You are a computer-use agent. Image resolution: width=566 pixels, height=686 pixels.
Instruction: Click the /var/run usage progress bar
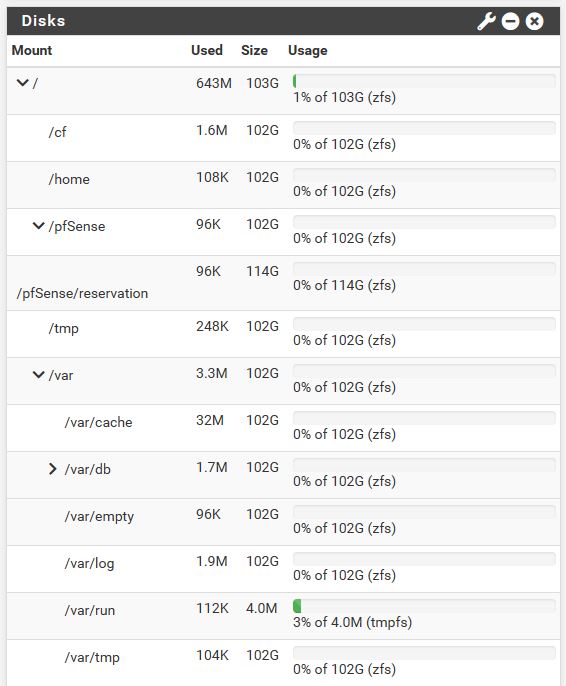pyautogui.click(x=424, y=606)
